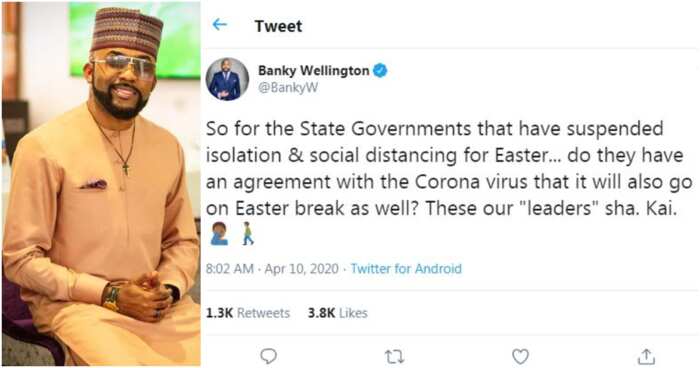Click the 8:02 AM timestamp
The width and height of the screenshot is (700, 368).
point(229,269)
